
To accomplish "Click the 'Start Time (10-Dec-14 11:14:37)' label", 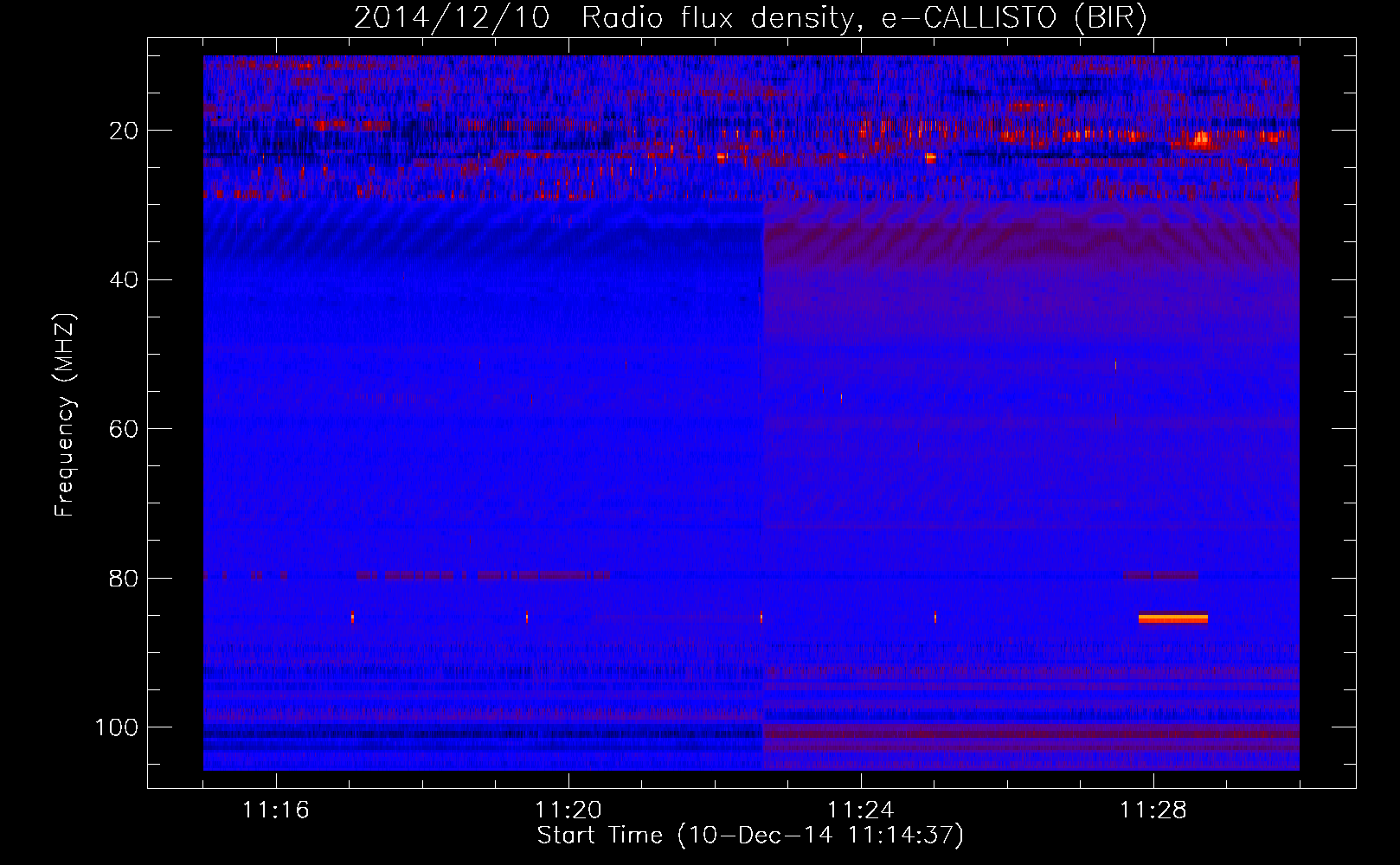I will coord(750,836).
